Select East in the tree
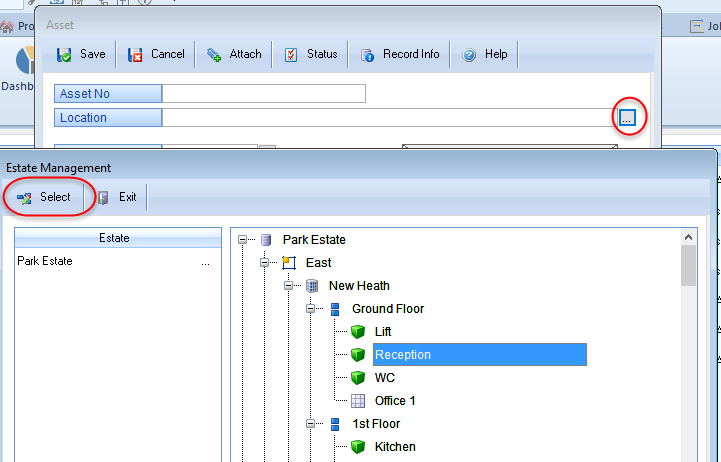This screenshot has height=462, width=721. 319,263
